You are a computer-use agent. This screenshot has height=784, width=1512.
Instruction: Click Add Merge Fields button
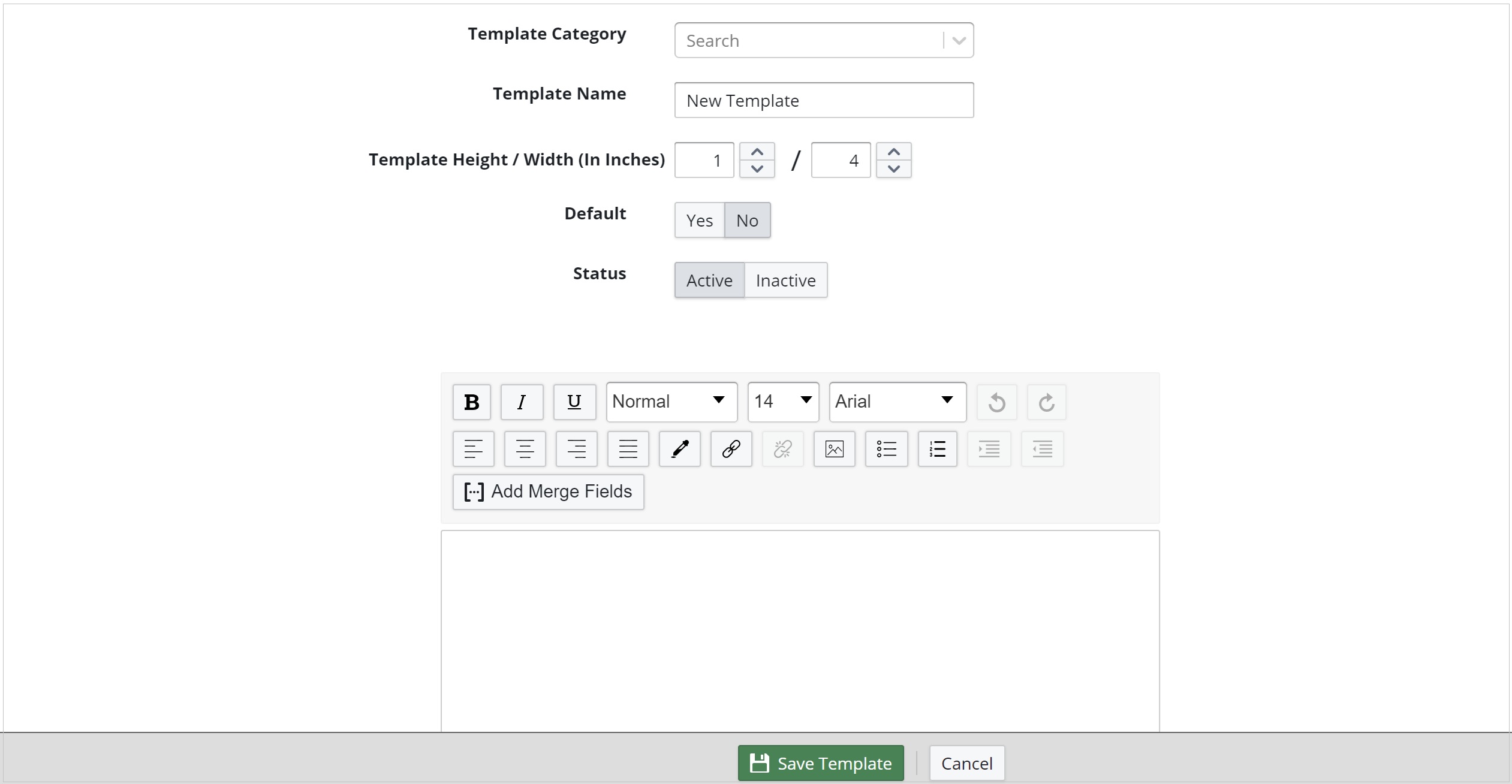pyautogui.click(x=548, y=492)
